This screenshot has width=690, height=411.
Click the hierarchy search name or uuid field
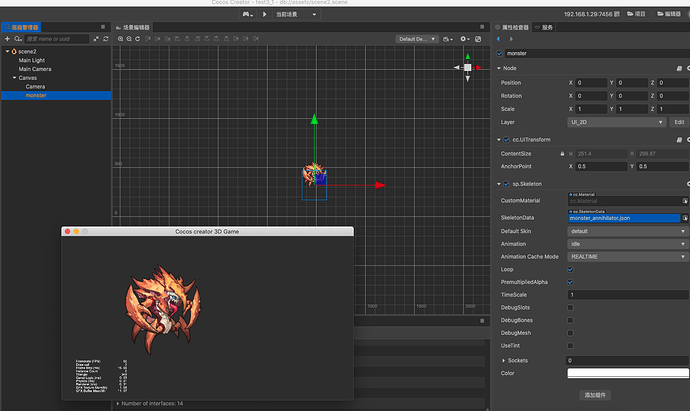point(56,39)
